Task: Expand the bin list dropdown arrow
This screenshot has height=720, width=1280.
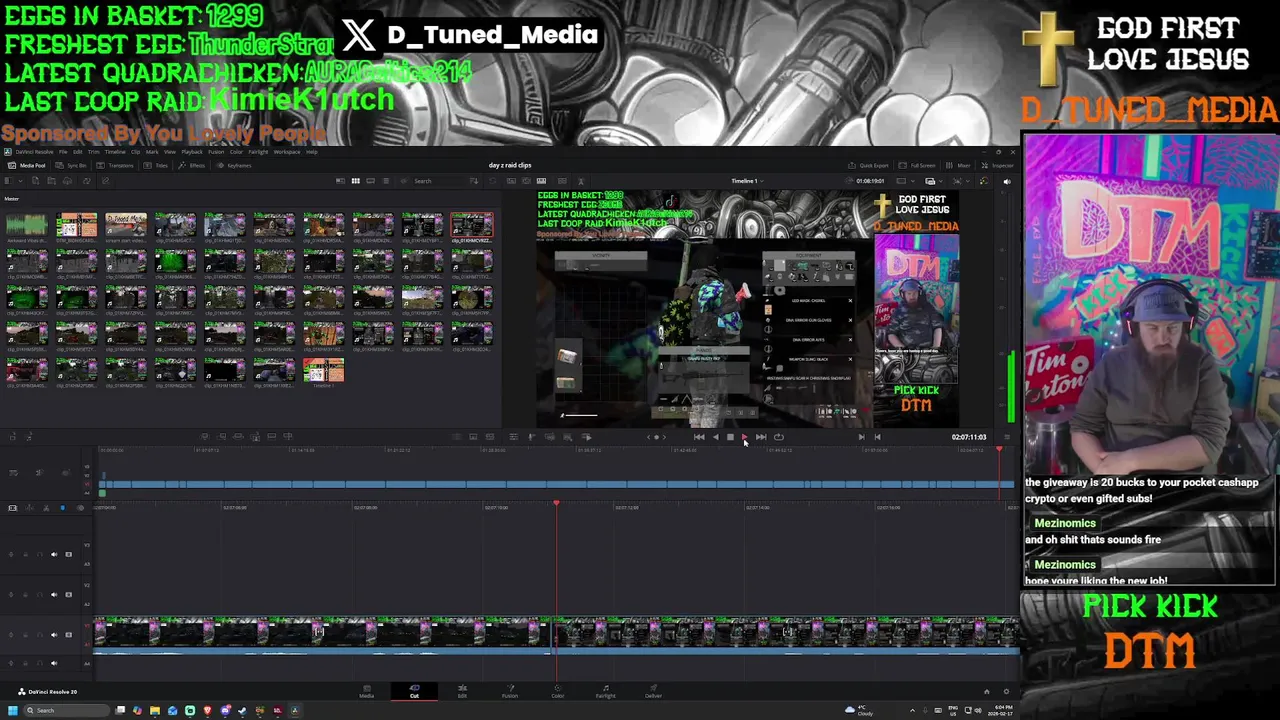Action: tap(20, 181)
